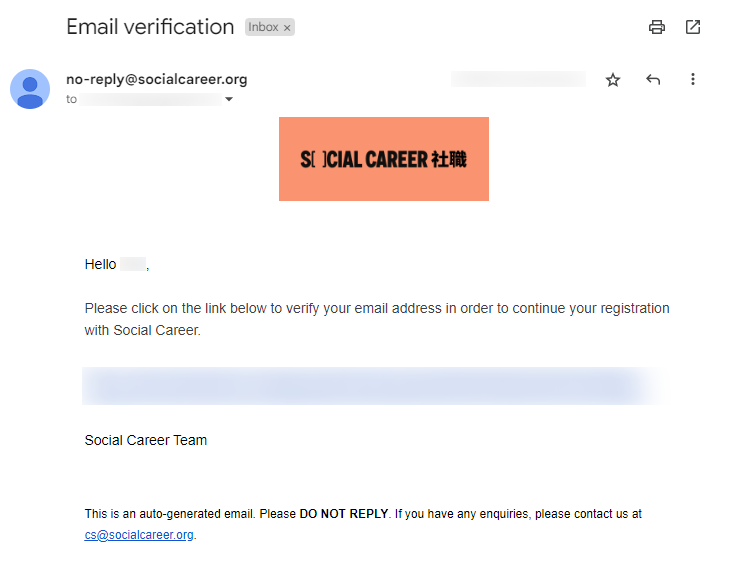Image resolution: width=735 pixels, height=569 pixels.
Task: Click the "Email verification" subject heading
Action: pos(150,27)
